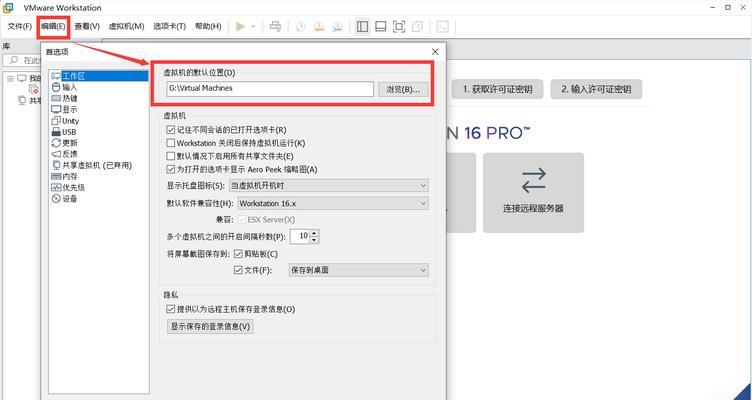The width and height of the screenshot is (752, 400).
Task: Click the seconds value field showing 10
Action: pos(300,236)
